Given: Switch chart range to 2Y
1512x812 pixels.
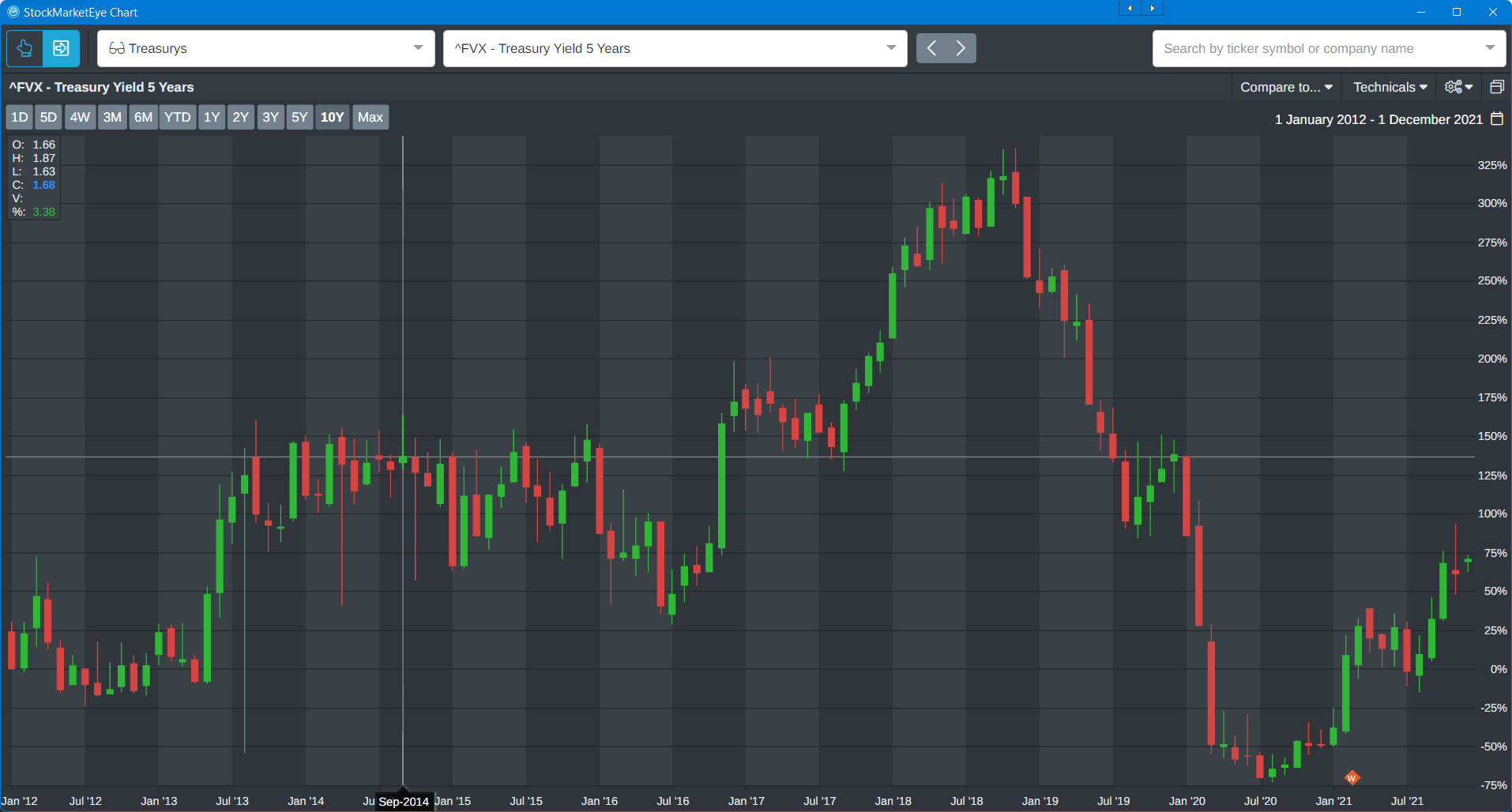Looking at the screenshot, I should point(240,117).
